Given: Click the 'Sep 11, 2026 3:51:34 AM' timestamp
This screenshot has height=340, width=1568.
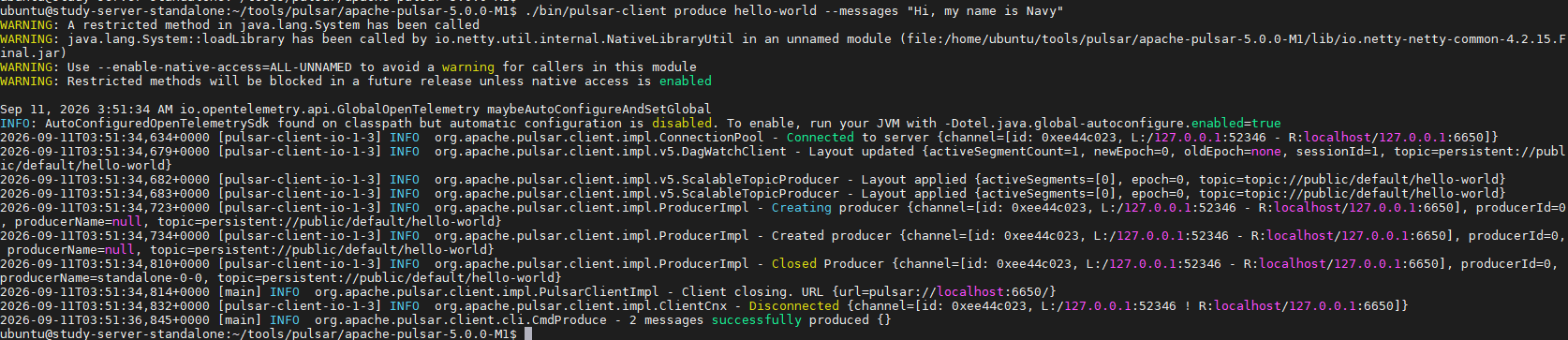Looking at the screenshot, I should (x=86, y=109).
